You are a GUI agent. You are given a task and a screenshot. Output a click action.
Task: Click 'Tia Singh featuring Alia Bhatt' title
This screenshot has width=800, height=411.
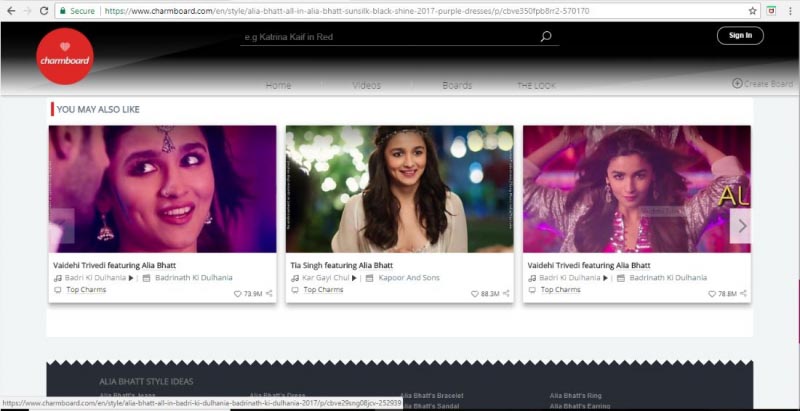point(341,266)
